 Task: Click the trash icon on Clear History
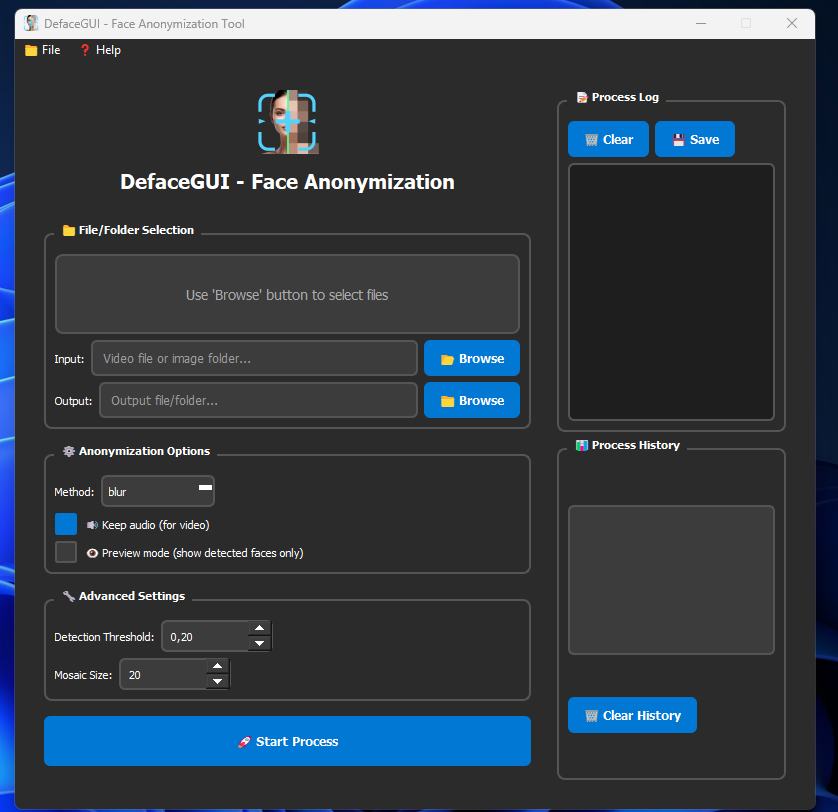pos(591,716)
